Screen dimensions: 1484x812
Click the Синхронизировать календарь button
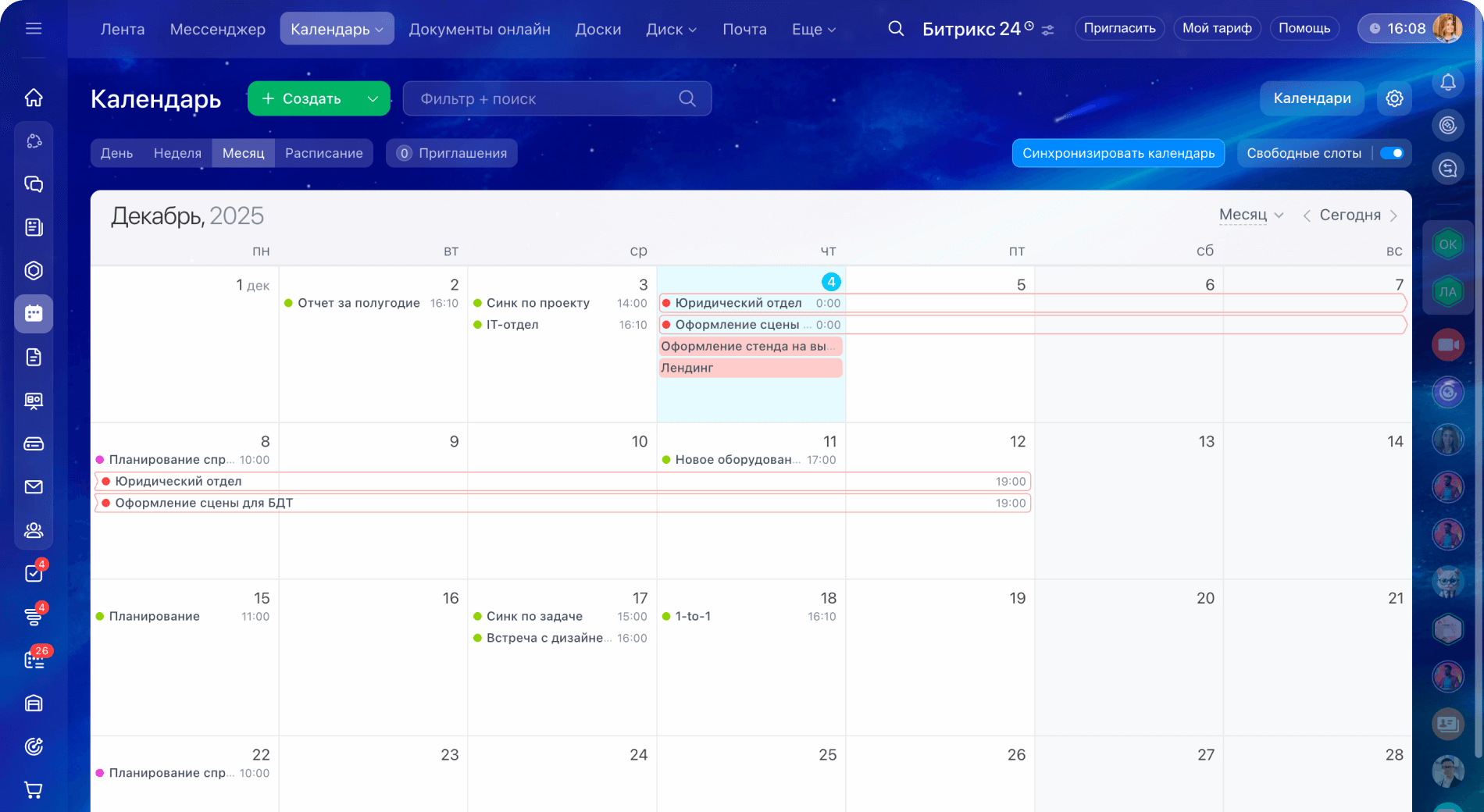[x=1118, y=153]
